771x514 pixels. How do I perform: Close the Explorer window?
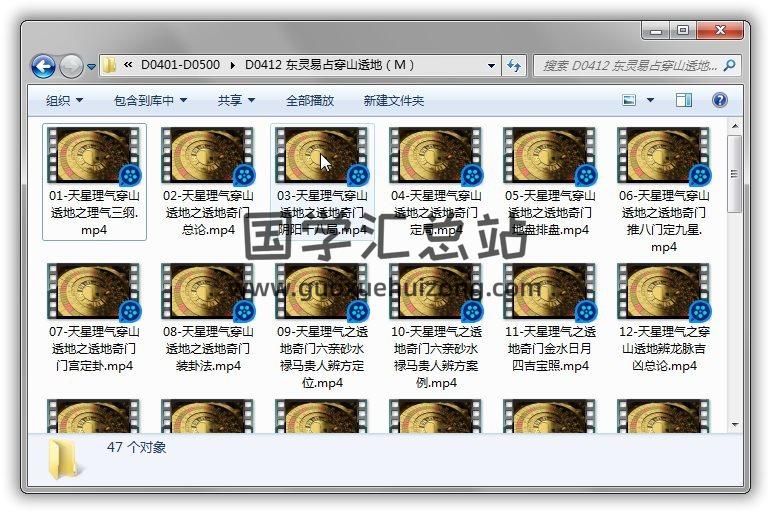pyautogui.click(x=720, y=30)
